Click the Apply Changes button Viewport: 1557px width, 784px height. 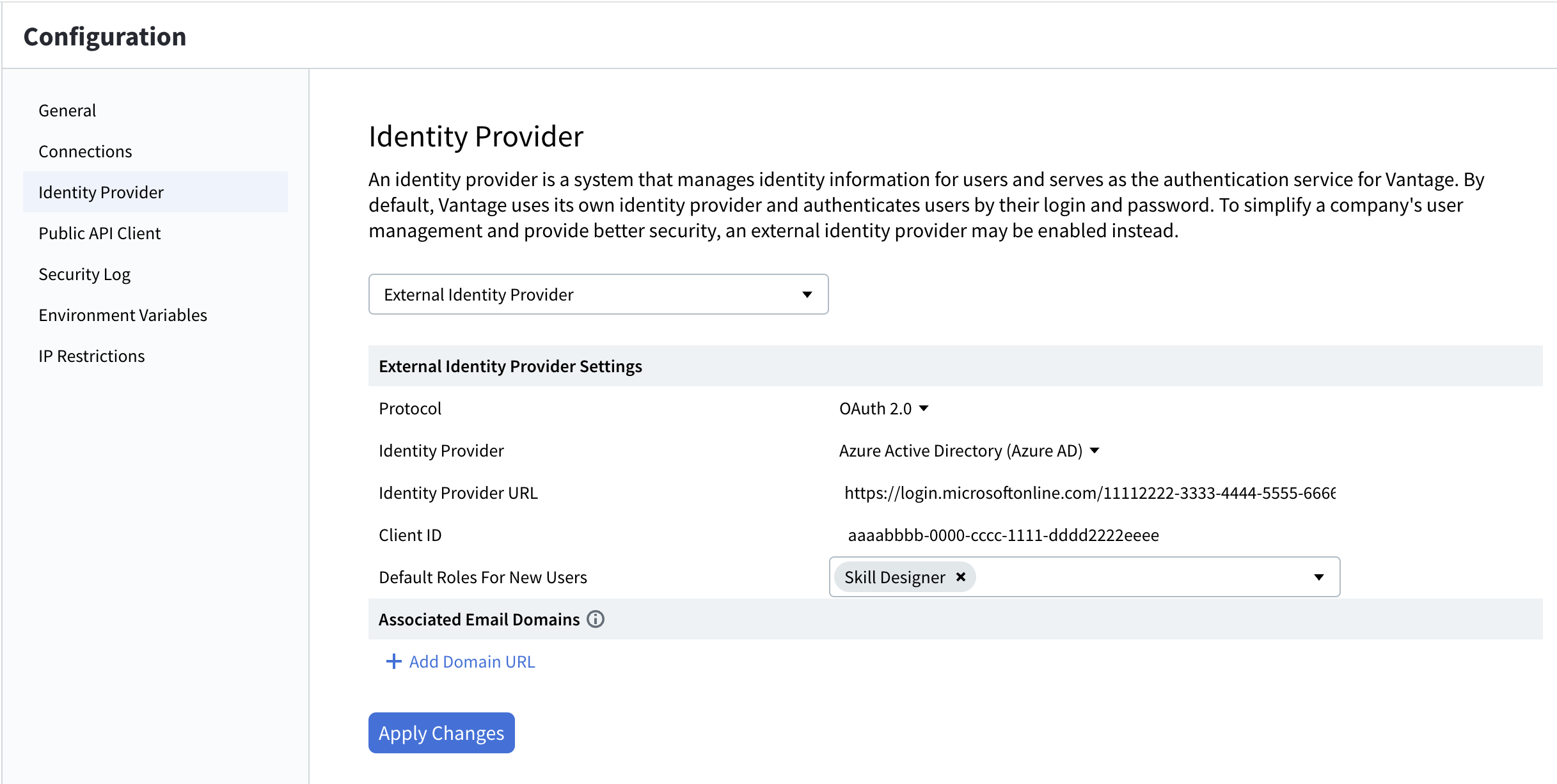tap(441, 733)
